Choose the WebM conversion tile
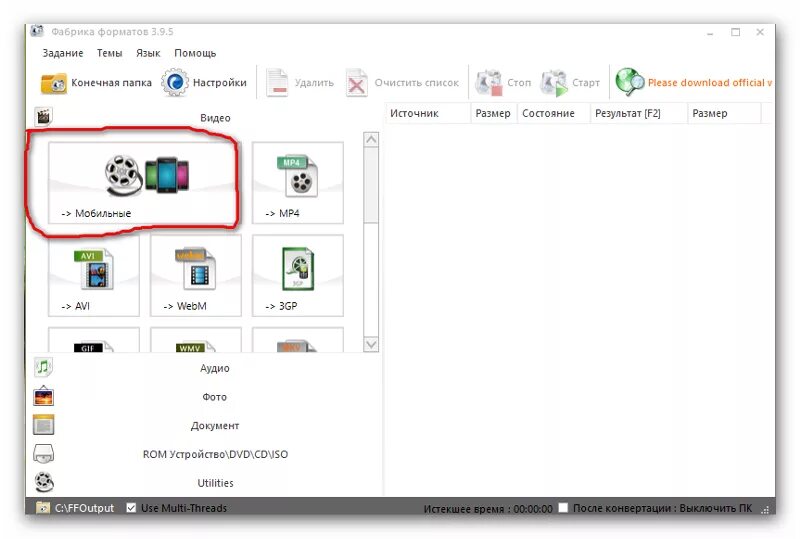This screenshot has height=539, width=800. (195, 276)
